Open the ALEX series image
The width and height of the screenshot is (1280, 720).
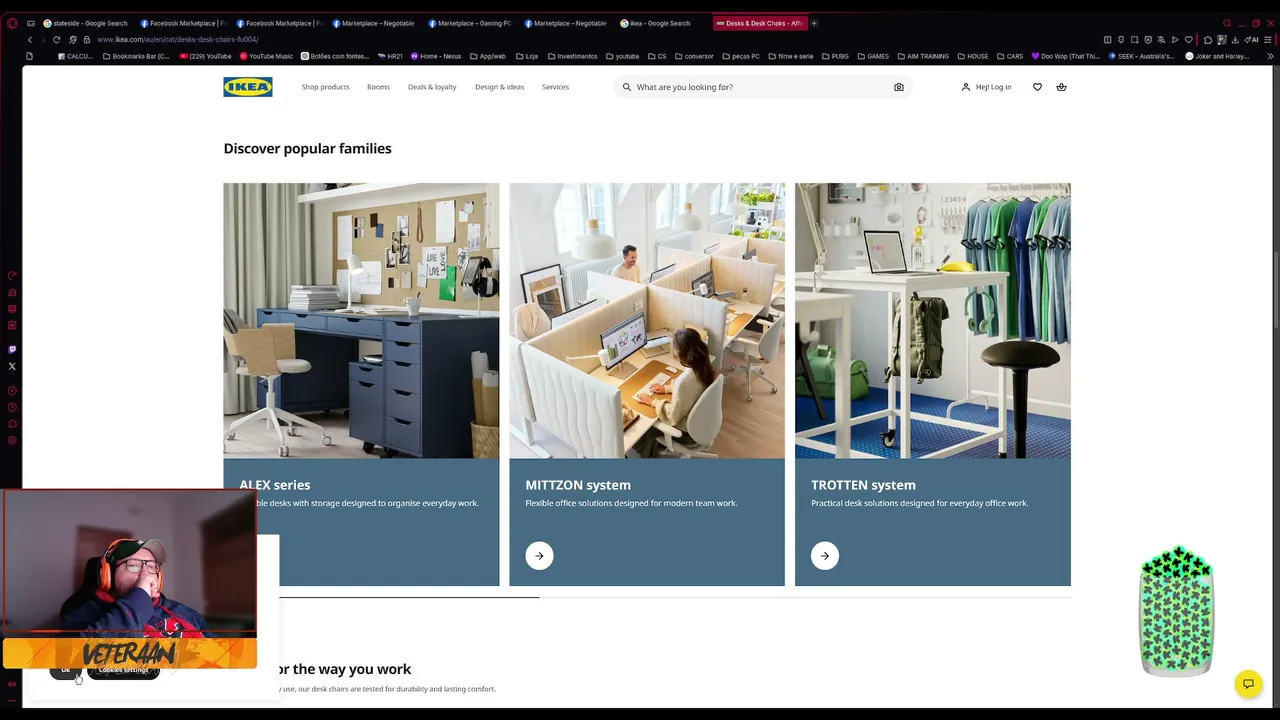(361, 320)
